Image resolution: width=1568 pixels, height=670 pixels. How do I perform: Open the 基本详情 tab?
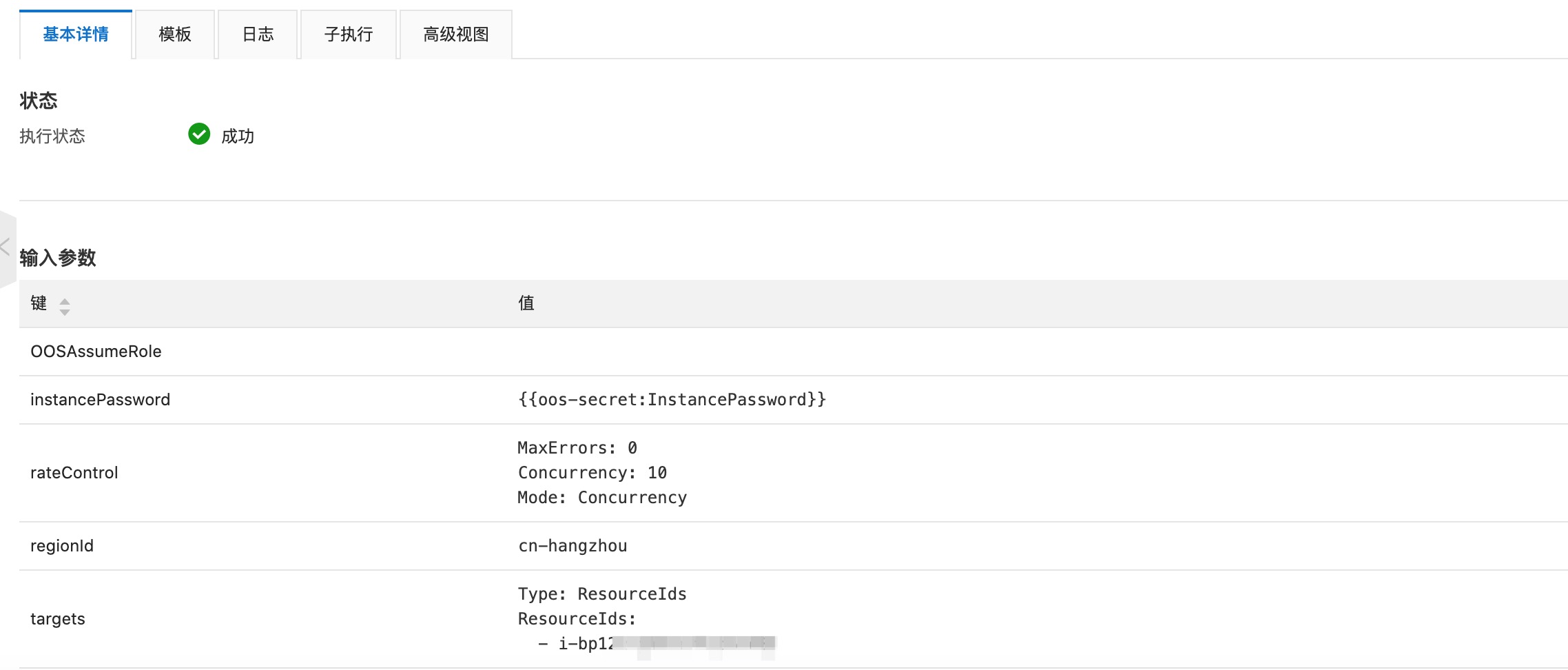click(x=76, y=34)
